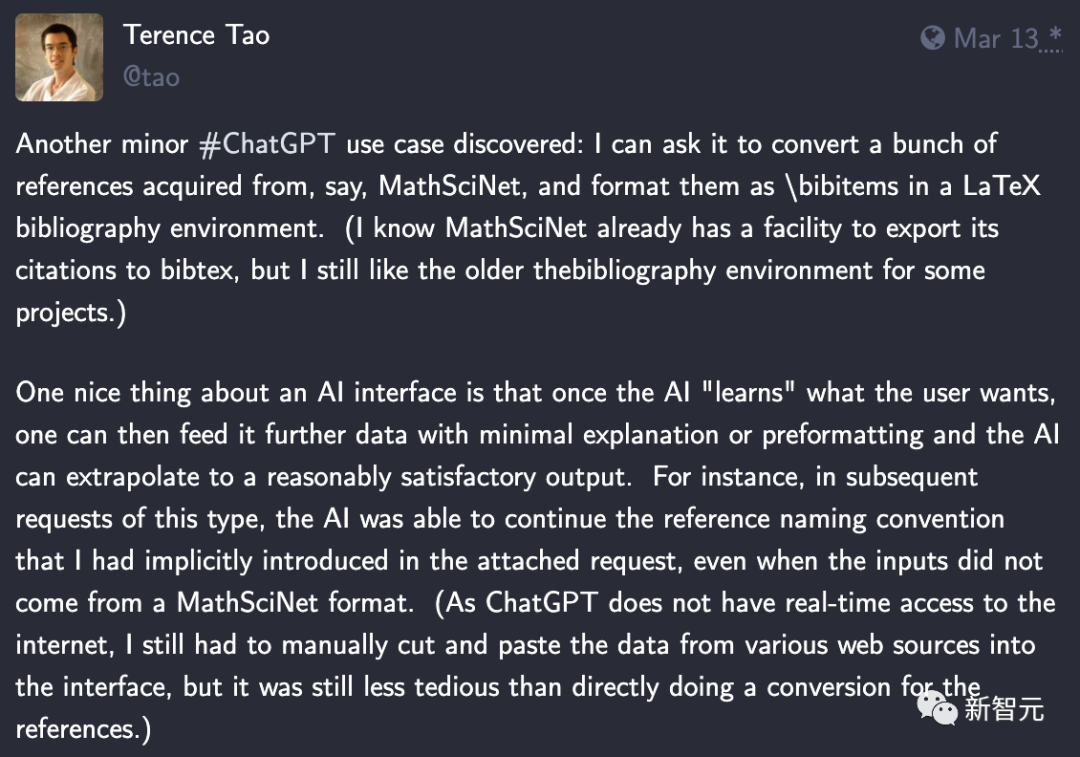Click the WeChat logo watermark icon

click(x=937, y=708)
